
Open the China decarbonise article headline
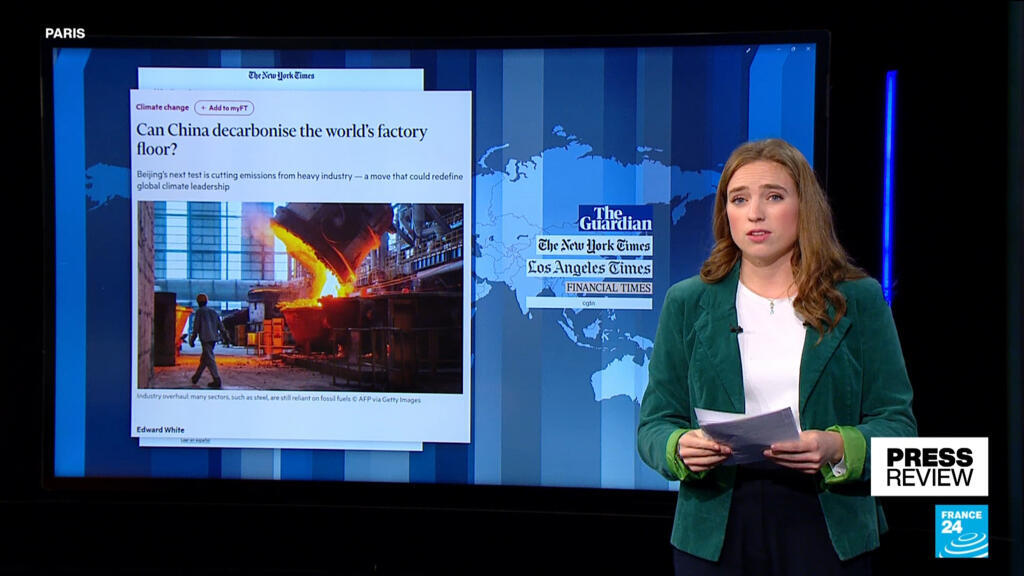point(281,140)
